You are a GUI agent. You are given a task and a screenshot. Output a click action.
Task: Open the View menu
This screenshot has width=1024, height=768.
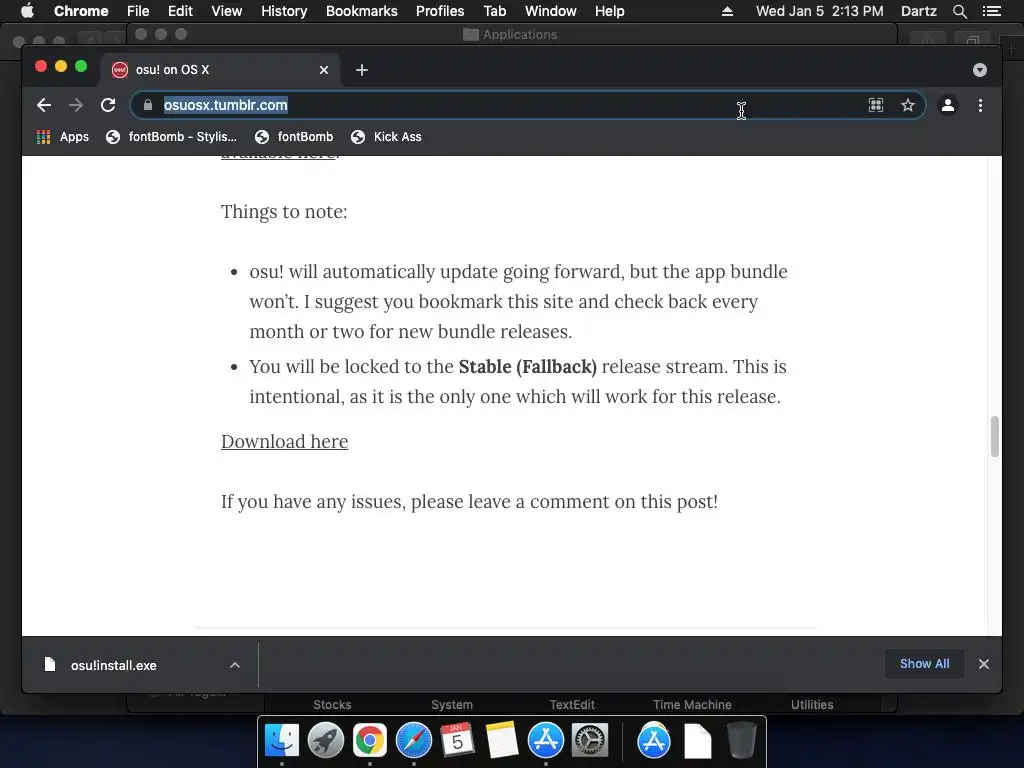point(227,11)
